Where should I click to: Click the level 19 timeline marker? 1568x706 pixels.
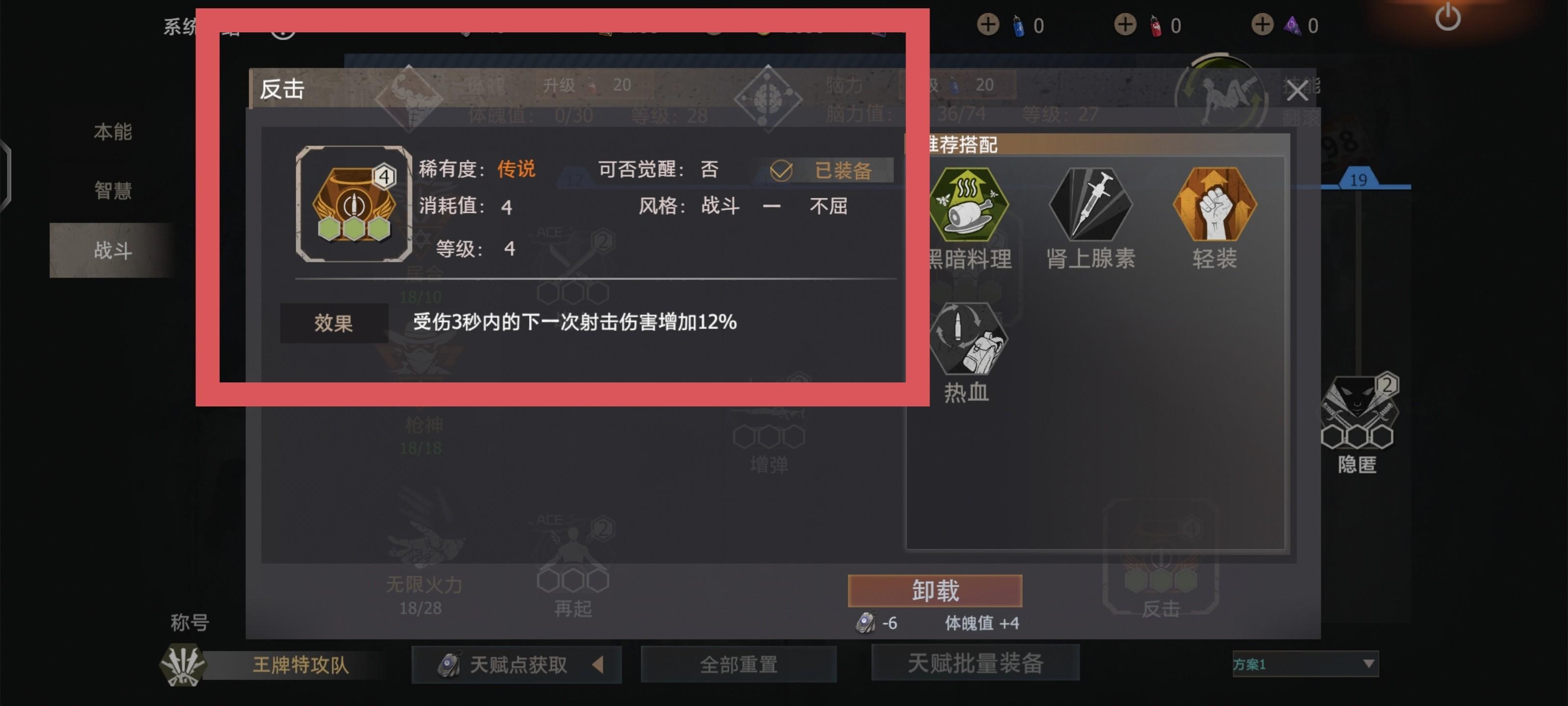pos(1358,178)
